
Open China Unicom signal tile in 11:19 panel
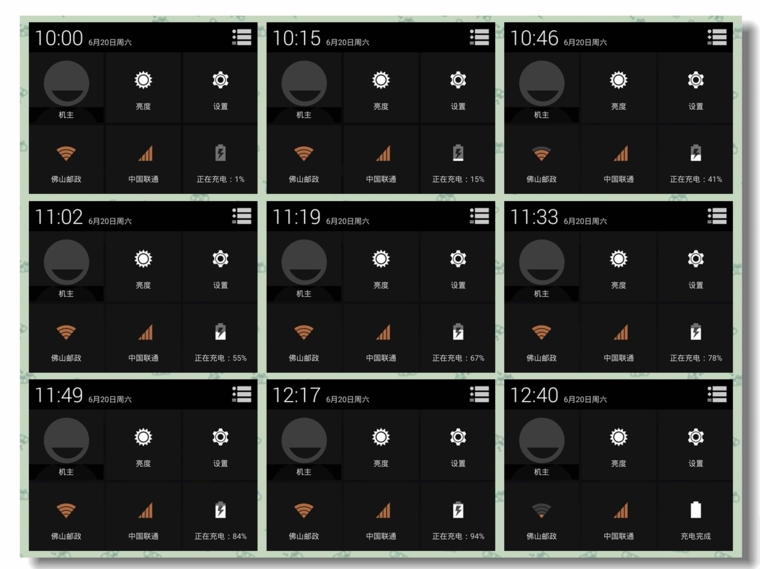381,338
